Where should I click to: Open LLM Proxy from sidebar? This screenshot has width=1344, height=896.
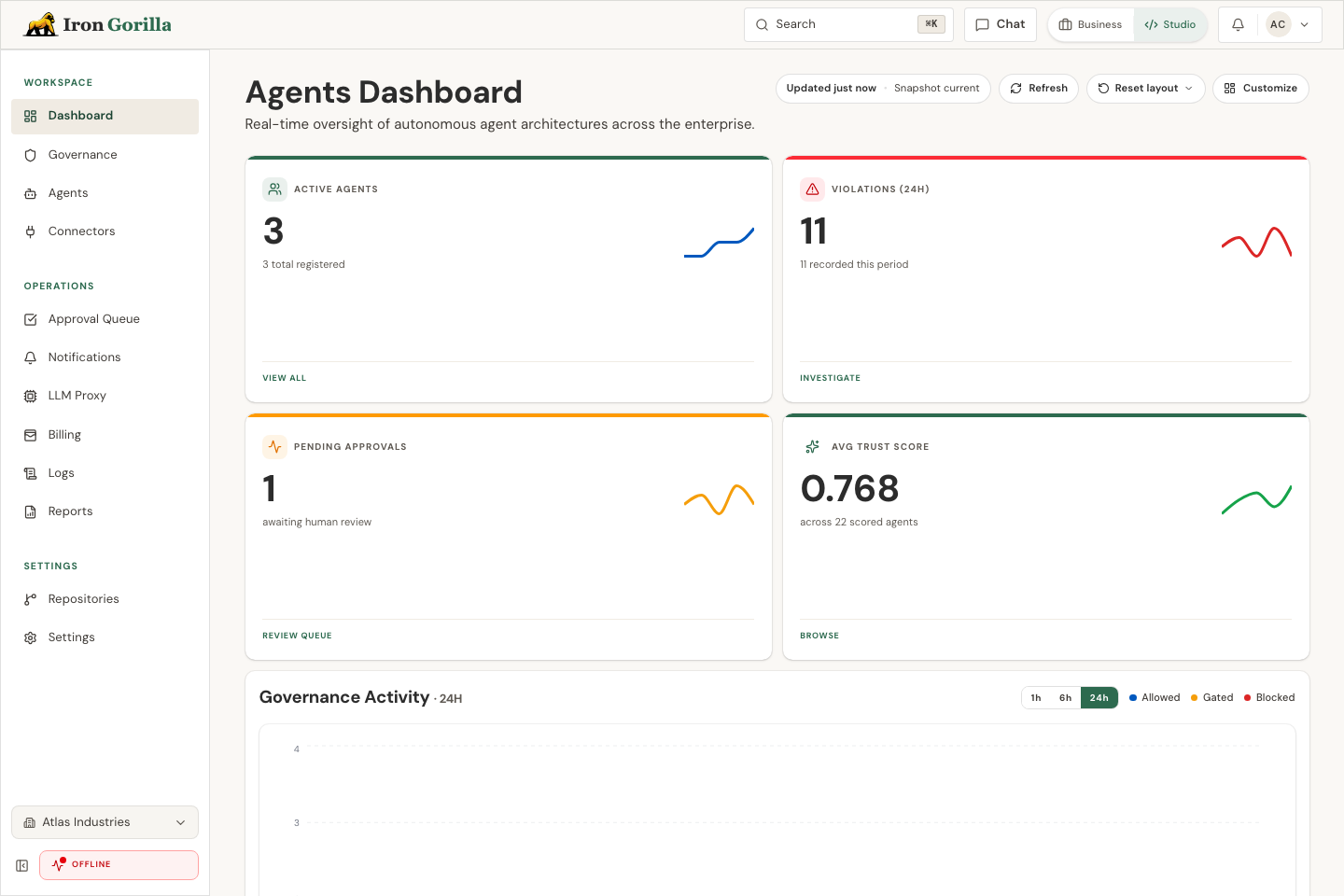pyautogui.click(x=105, y=396)
